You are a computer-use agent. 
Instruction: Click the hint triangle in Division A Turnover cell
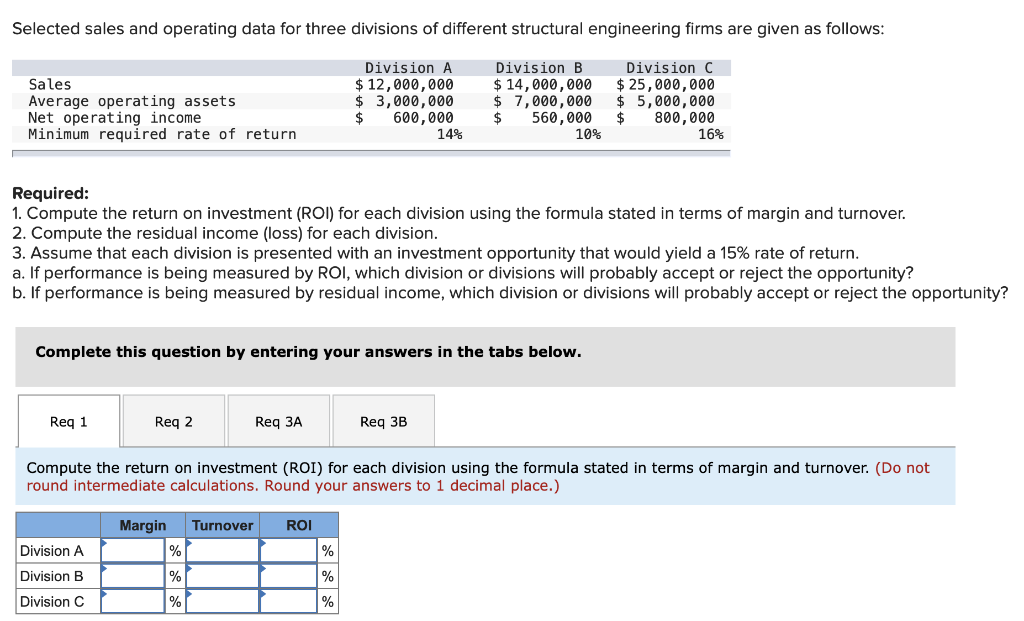tap(188, 545)
